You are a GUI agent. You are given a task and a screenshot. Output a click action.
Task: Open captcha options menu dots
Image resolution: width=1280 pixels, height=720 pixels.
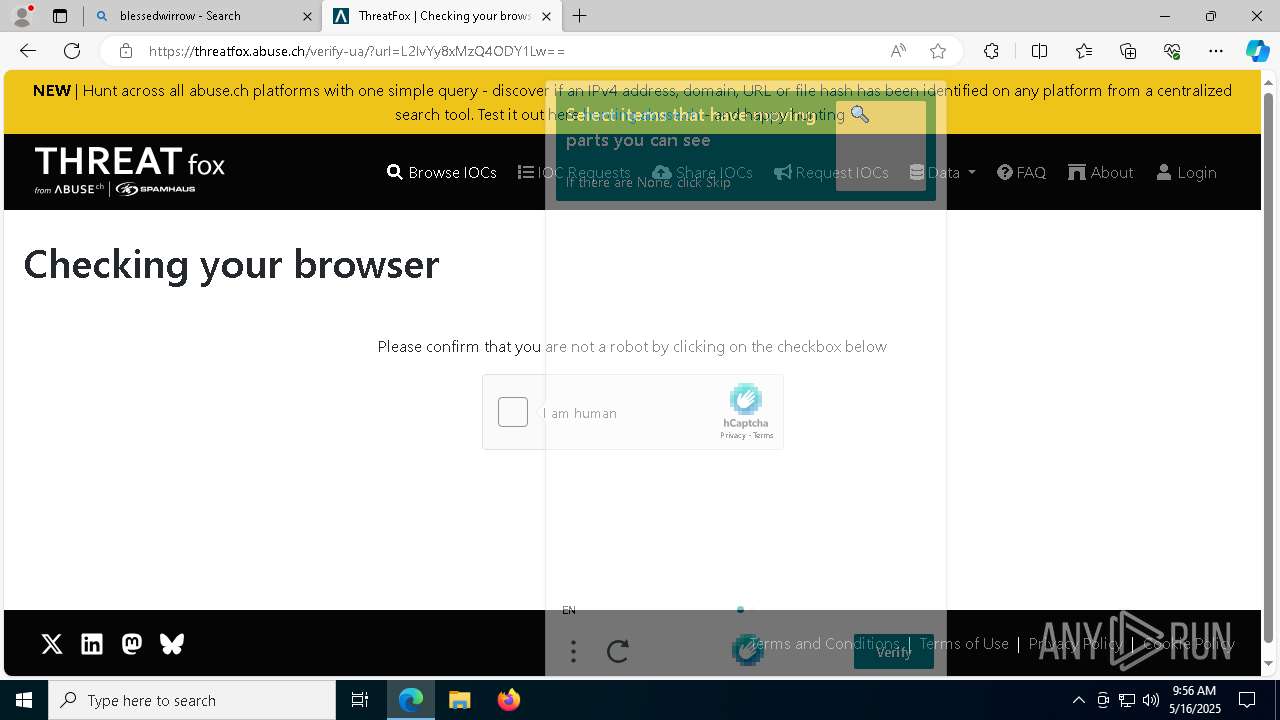click(573, 652)
